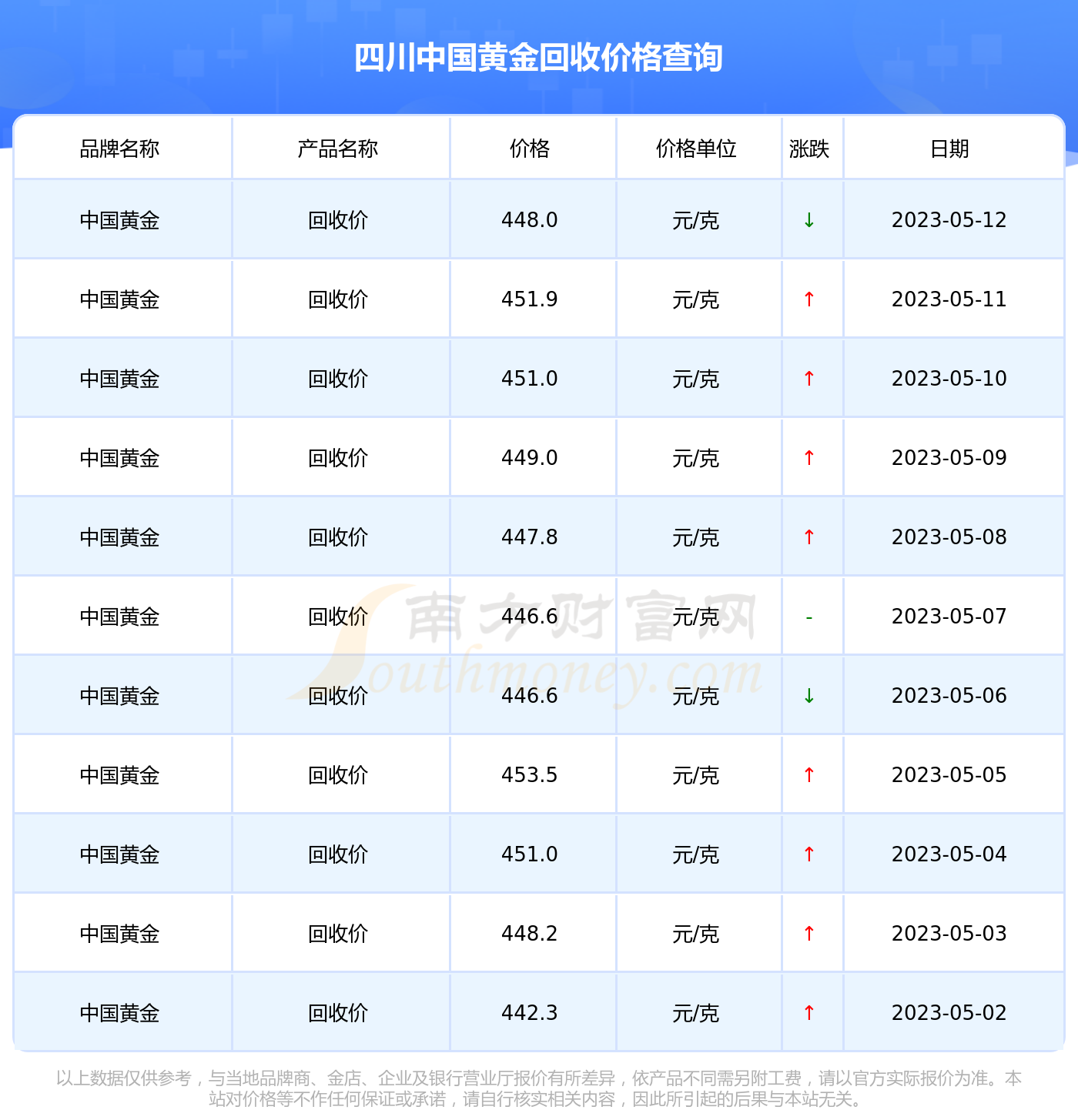Select the date 2023-05-05
This screenshot has height=1120, width=1078.
click(949, 775)
